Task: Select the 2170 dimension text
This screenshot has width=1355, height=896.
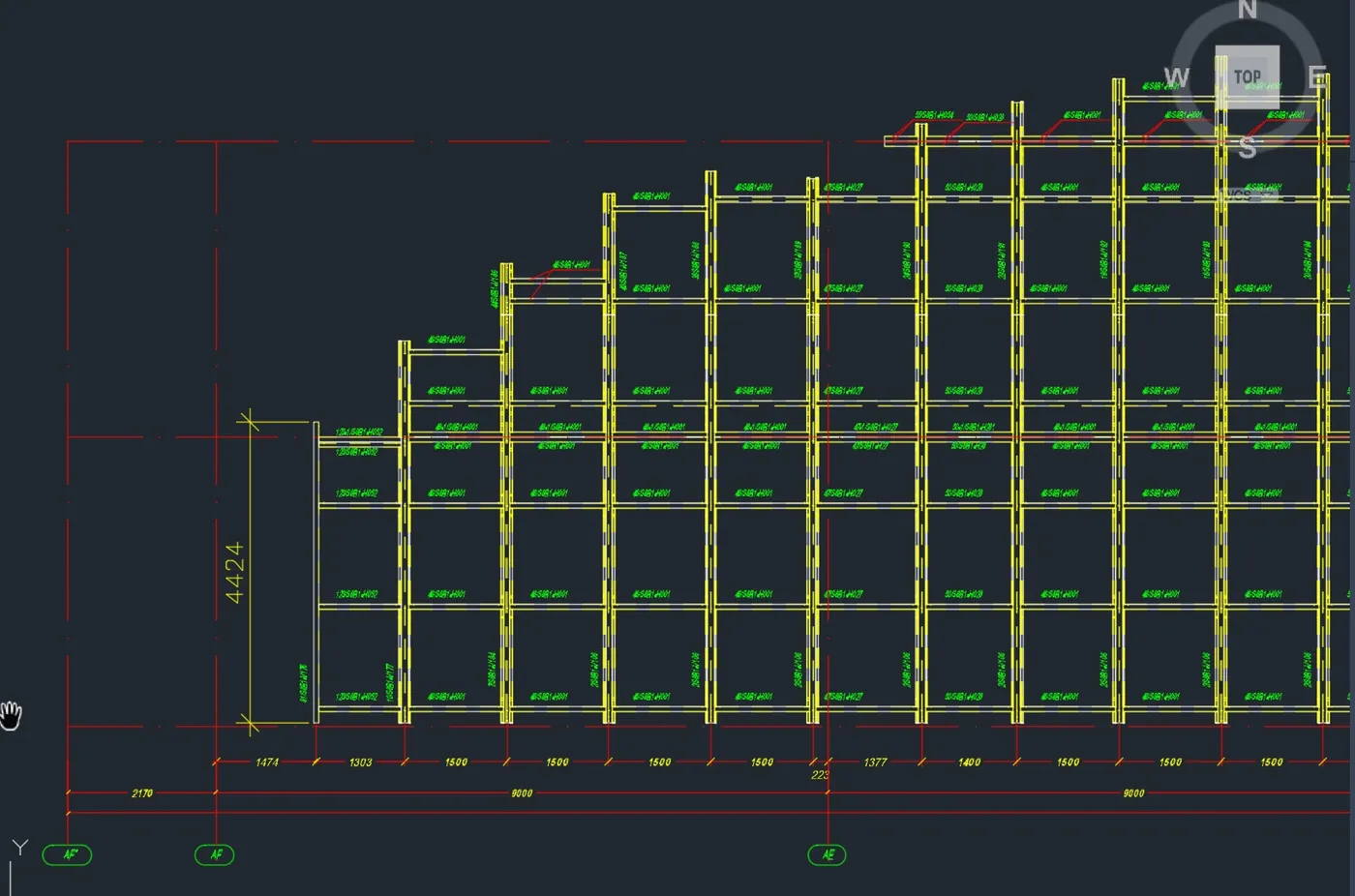Action: 142,793
